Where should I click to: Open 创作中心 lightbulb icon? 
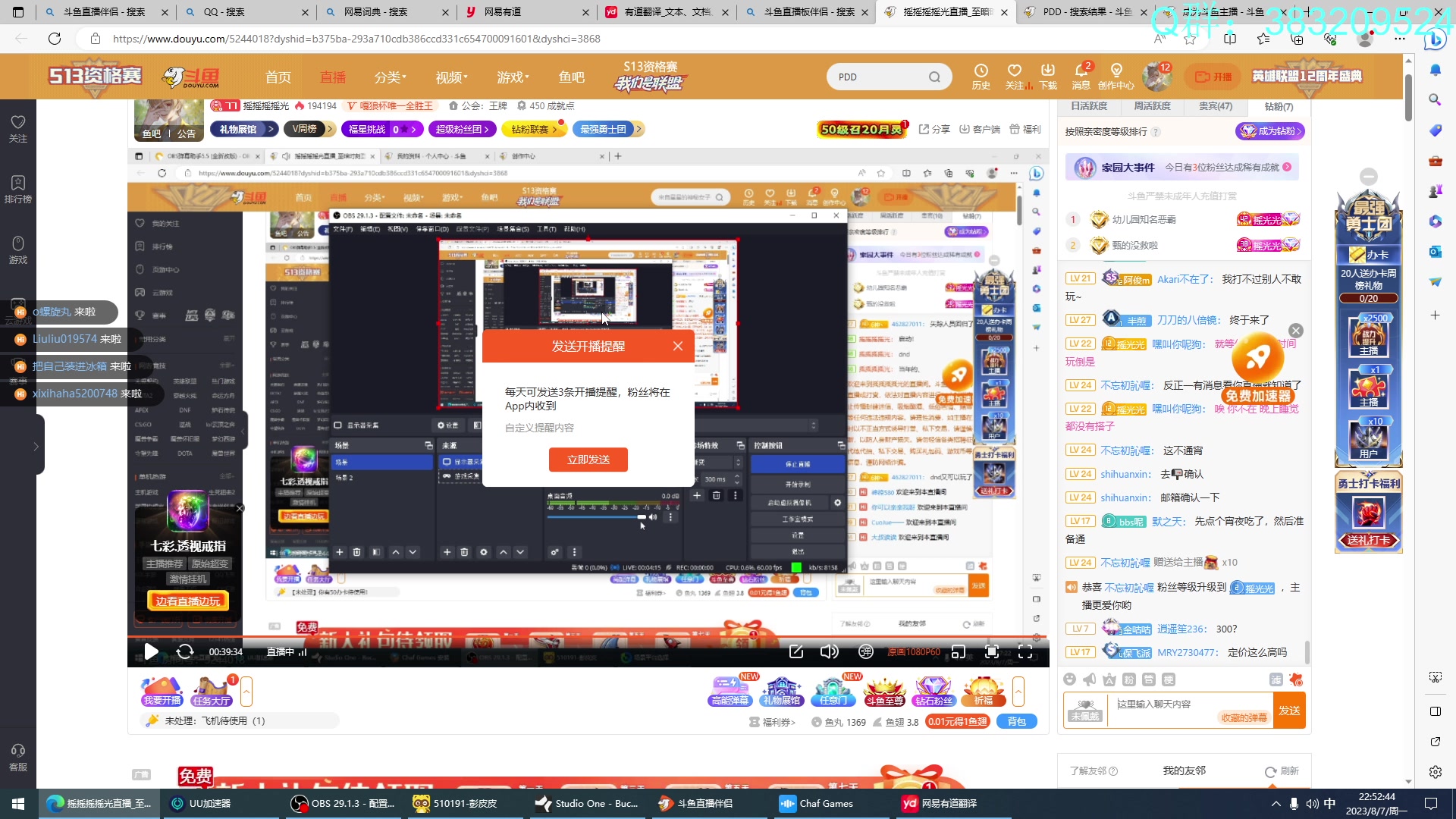(1116, 77)
